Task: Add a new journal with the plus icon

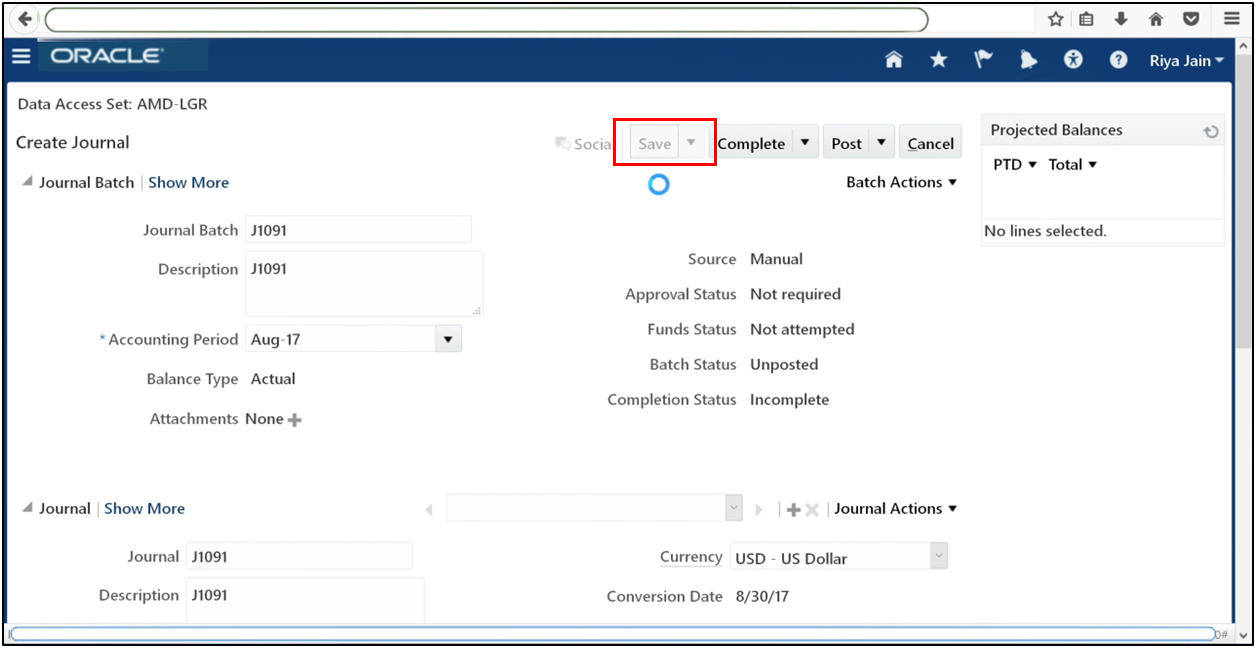Action: pyautogui.click(x=792, y=509)
